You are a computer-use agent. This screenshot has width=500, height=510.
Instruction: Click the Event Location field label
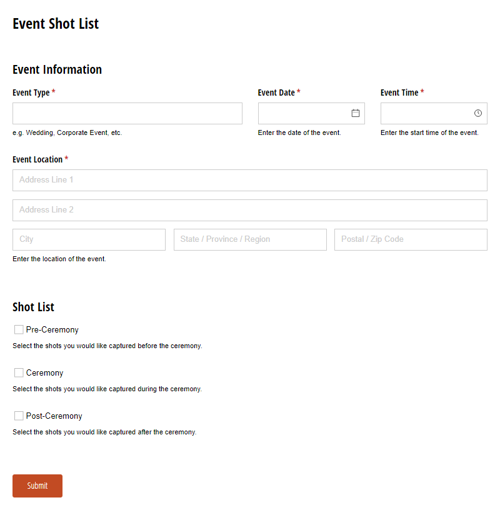[38, 159]
